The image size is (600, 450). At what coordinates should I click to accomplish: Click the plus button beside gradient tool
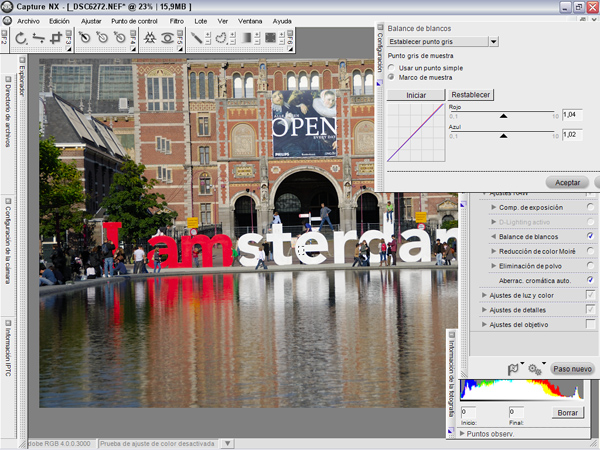tap(257, 34)
